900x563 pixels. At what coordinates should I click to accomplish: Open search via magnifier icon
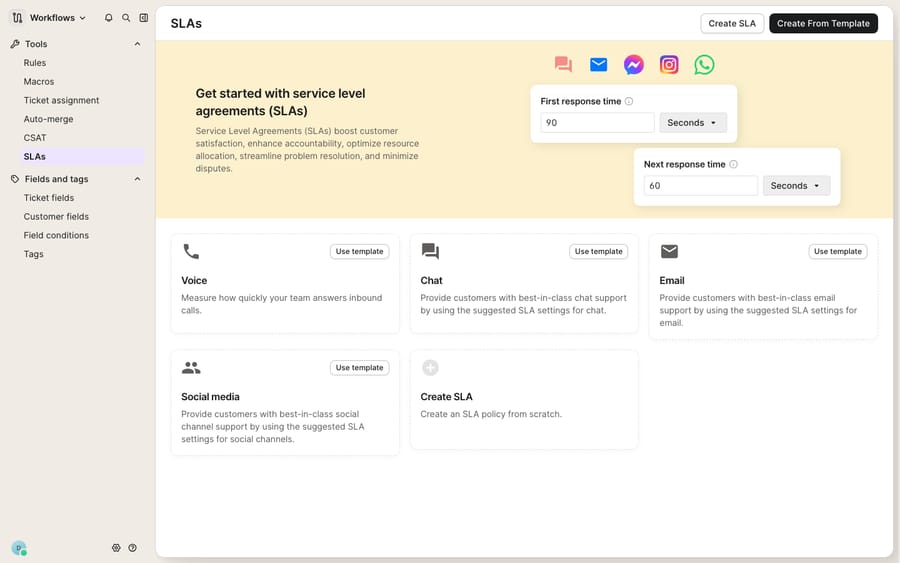click(126, 18)
